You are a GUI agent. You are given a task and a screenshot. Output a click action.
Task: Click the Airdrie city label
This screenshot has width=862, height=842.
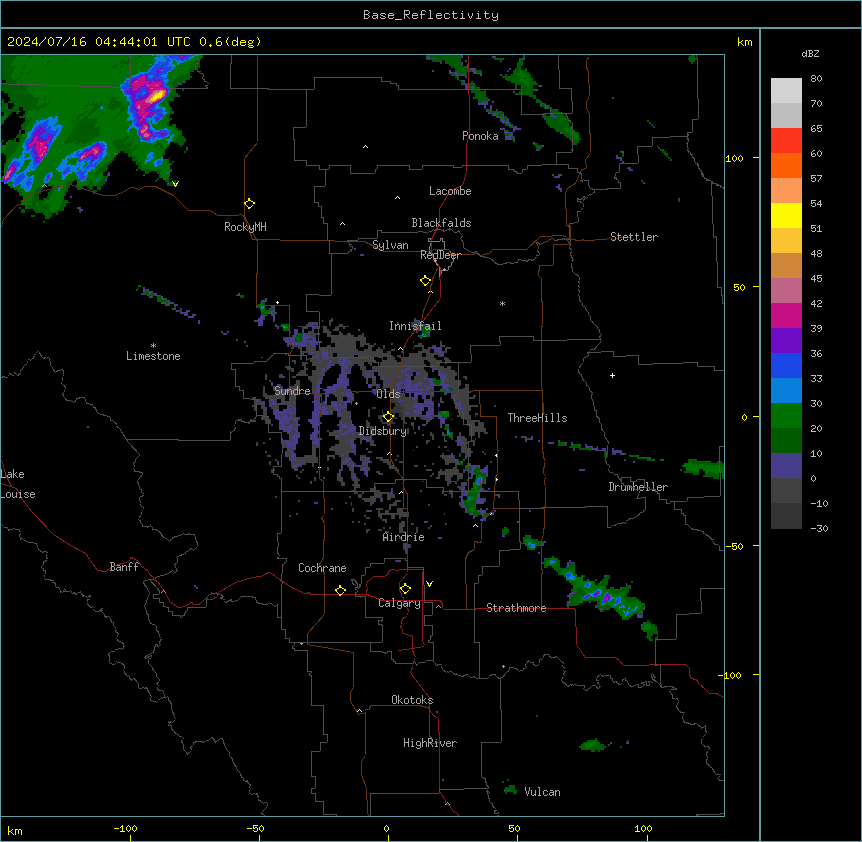click(404, 537)
